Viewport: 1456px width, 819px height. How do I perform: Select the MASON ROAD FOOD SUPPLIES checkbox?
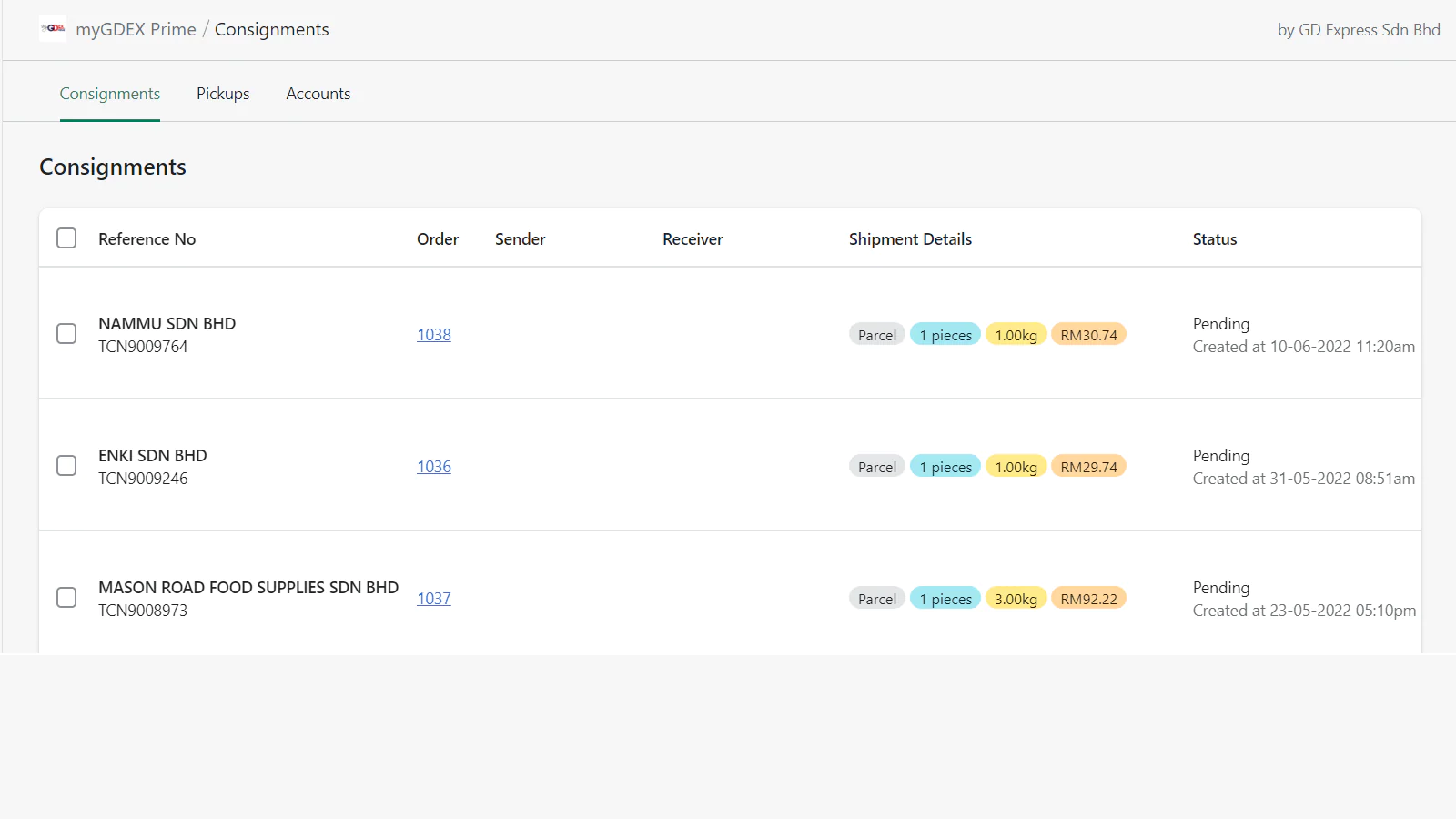[66, 598]
